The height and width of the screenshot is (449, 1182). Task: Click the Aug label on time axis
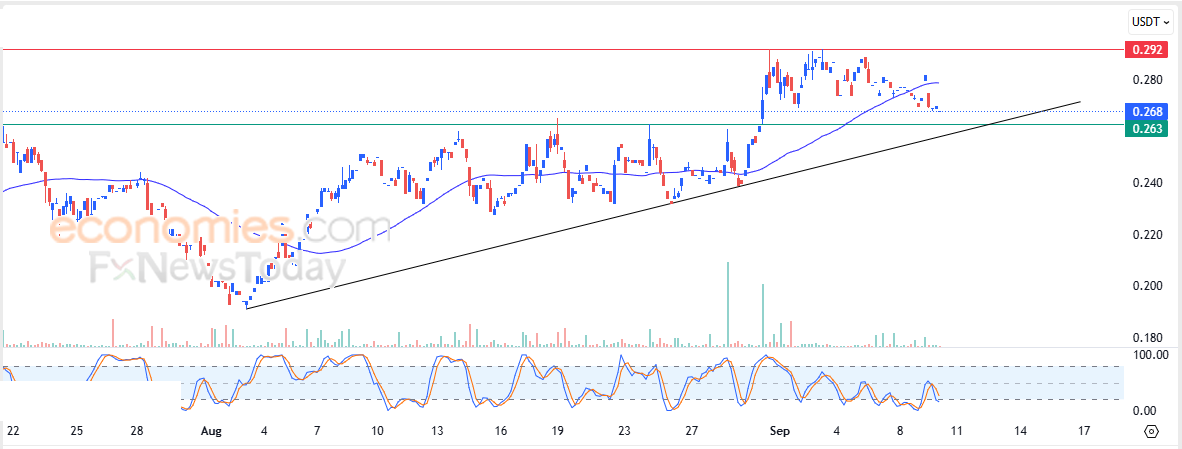(212, 432)
